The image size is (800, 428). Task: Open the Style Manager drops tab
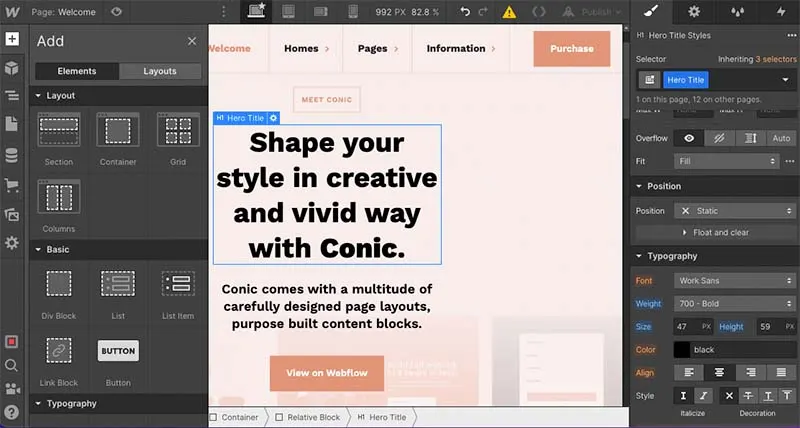pyautogui.click(x=737, y=12)
